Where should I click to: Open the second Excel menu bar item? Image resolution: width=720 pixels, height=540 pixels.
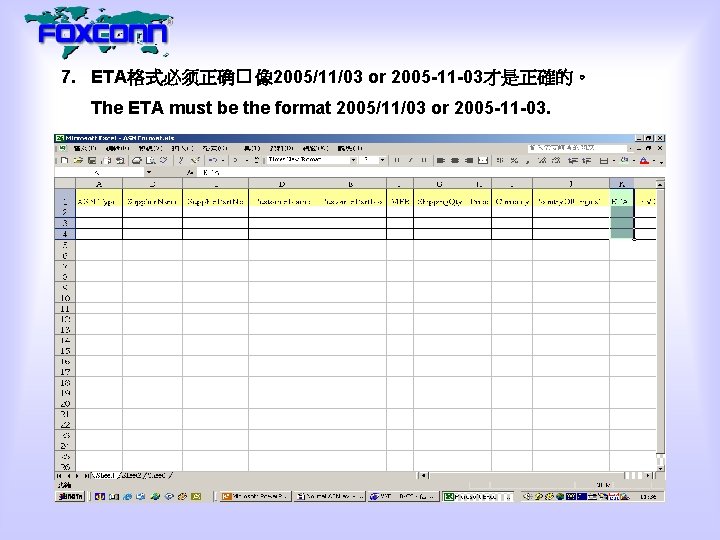117,148
